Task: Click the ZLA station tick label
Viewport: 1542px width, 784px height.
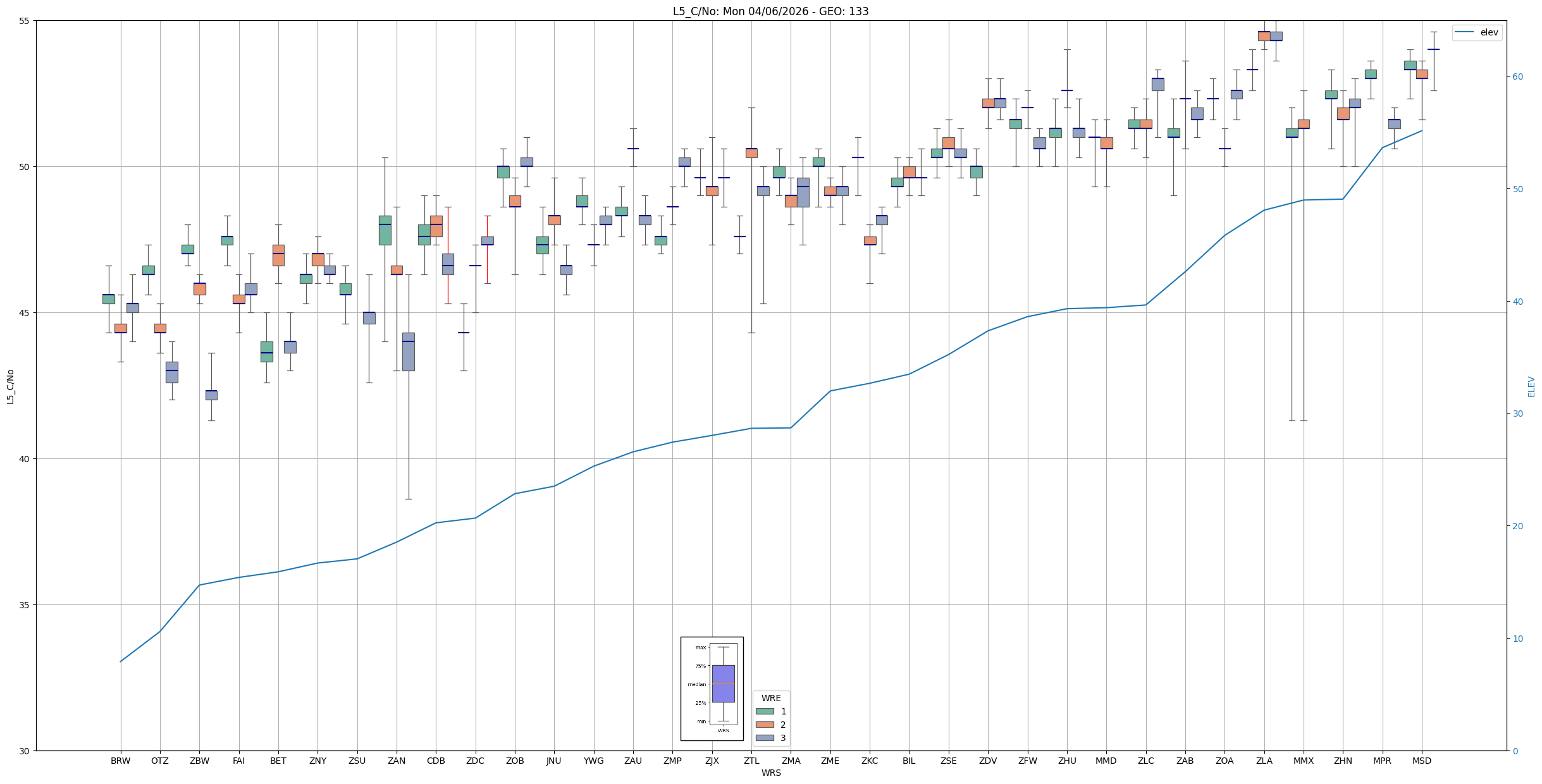Action: pos(1264,761)
